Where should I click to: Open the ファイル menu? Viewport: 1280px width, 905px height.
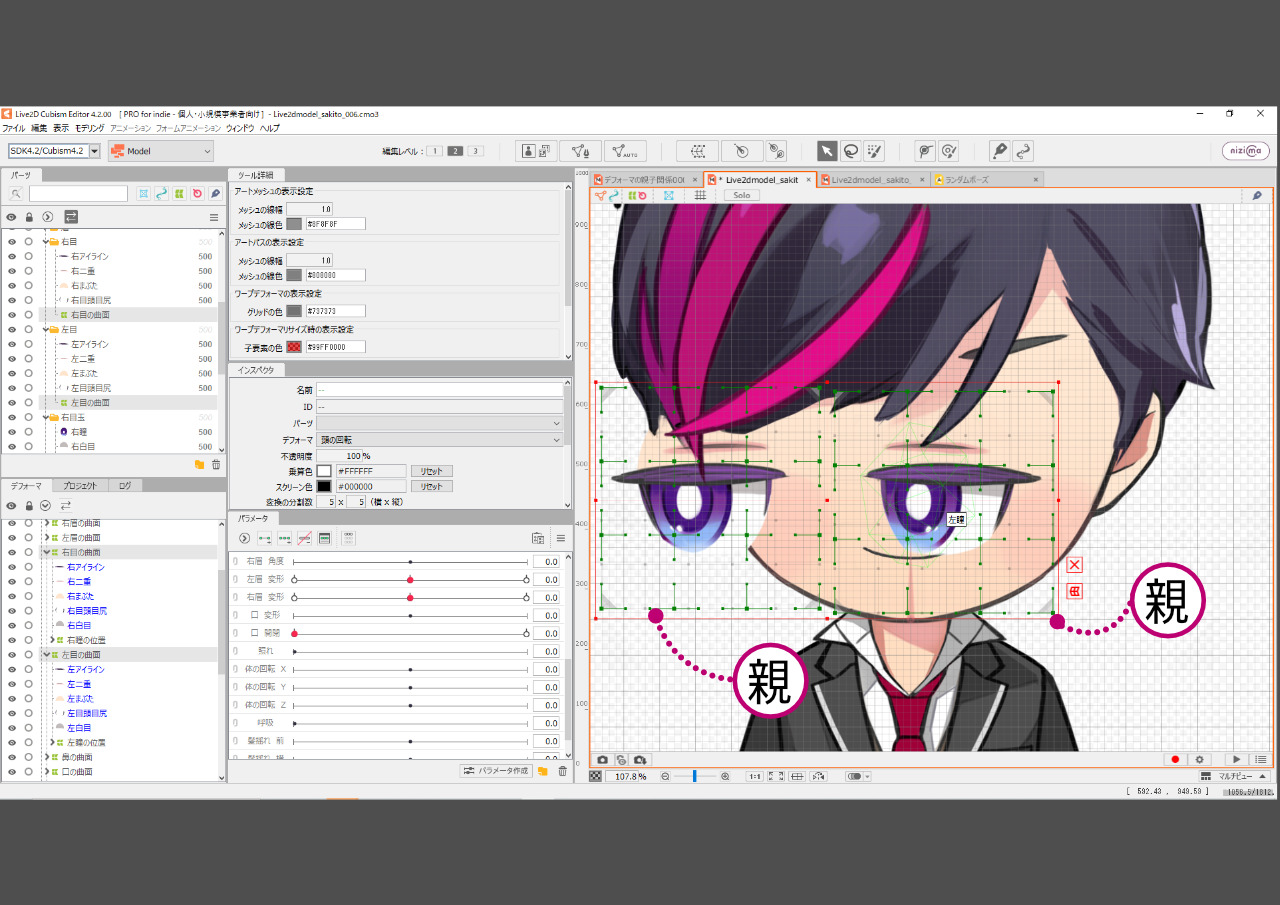(x=14, y=128)
